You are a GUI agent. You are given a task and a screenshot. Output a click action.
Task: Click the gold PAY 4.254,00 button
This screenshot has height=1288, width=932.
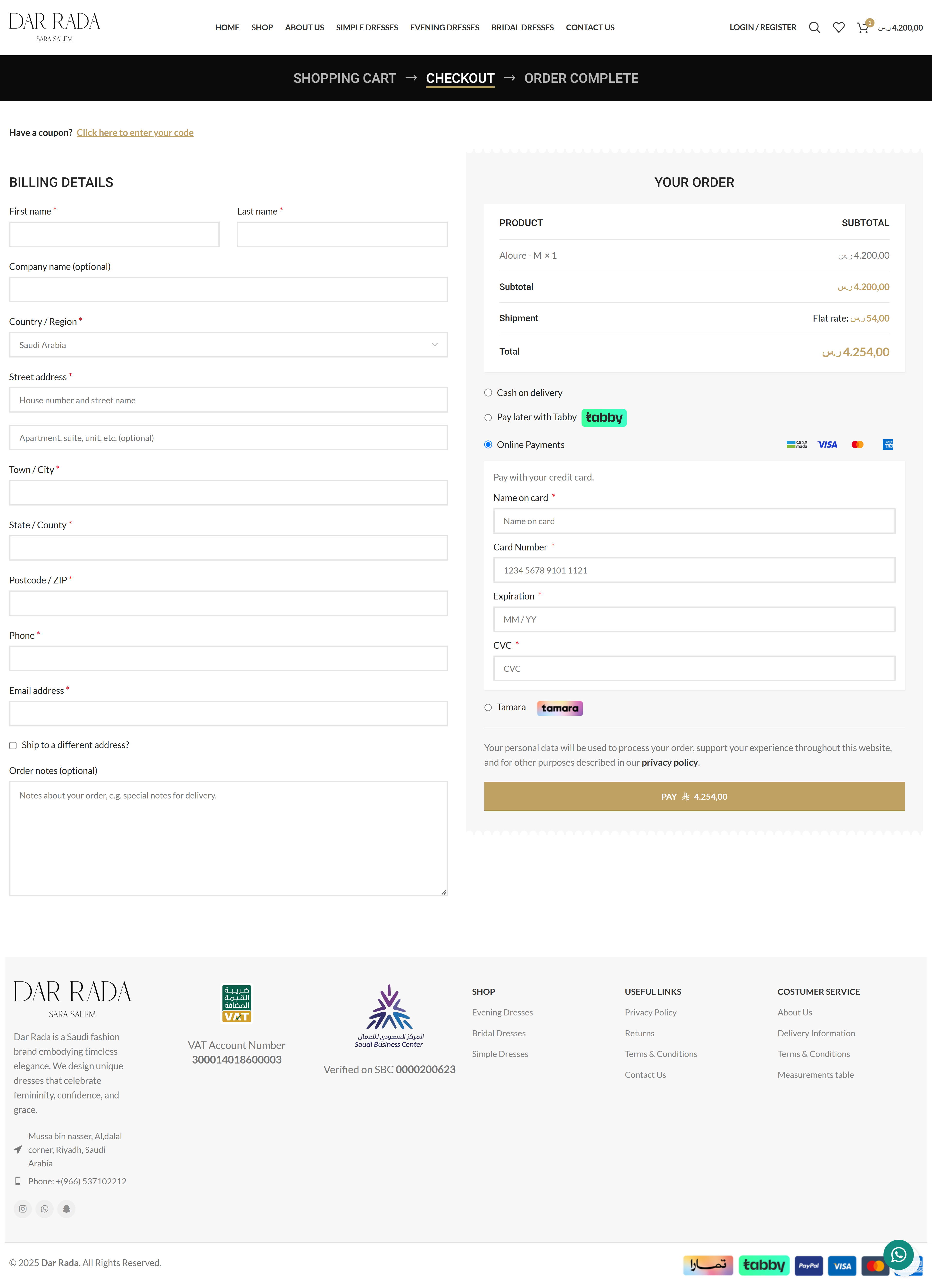point(694,796)
